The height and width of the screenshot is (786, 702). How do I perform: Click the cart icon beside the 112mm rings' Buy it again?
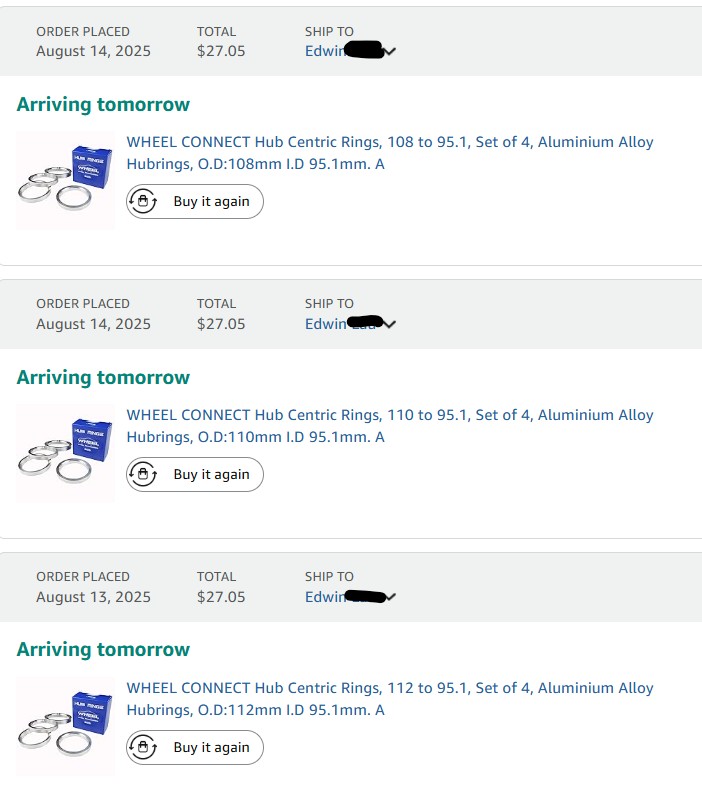[x=144, y=748]
